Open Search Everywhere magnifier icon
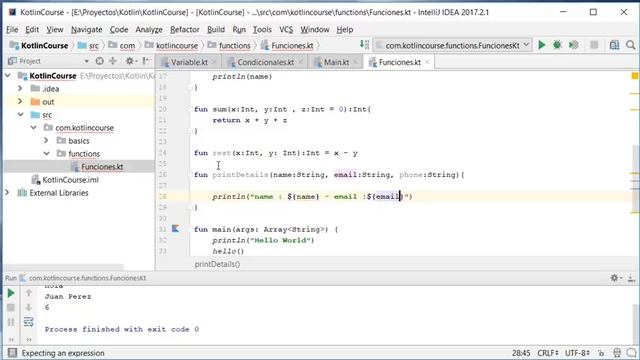The width and height of the screenshot is (640, 360). (x=631, y=45)
